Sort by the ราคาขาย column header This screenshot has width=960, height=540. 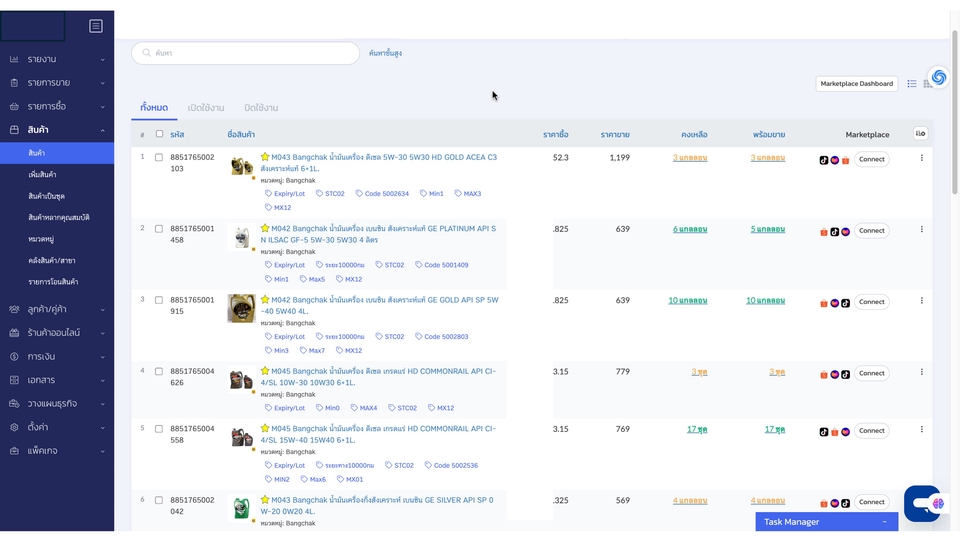(615, 135)
